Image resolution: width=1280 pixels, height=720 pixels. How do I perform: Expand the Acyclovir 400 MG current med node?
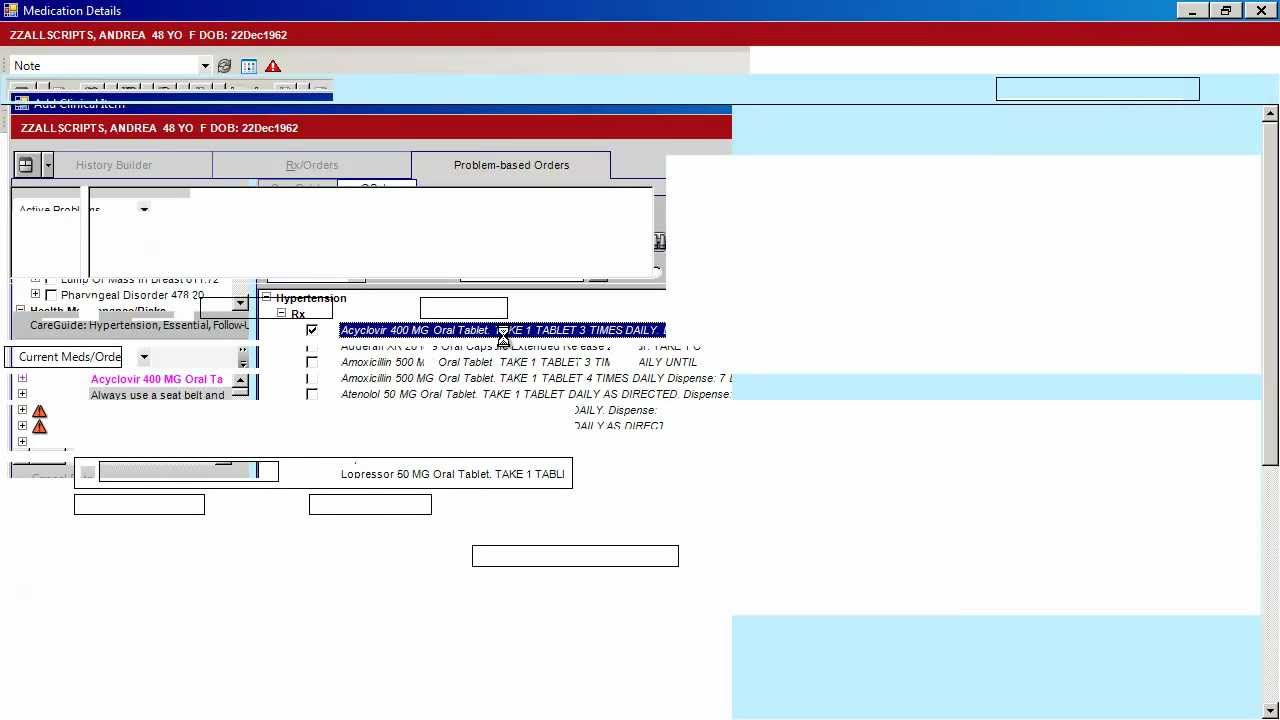[x=22, y=378]
